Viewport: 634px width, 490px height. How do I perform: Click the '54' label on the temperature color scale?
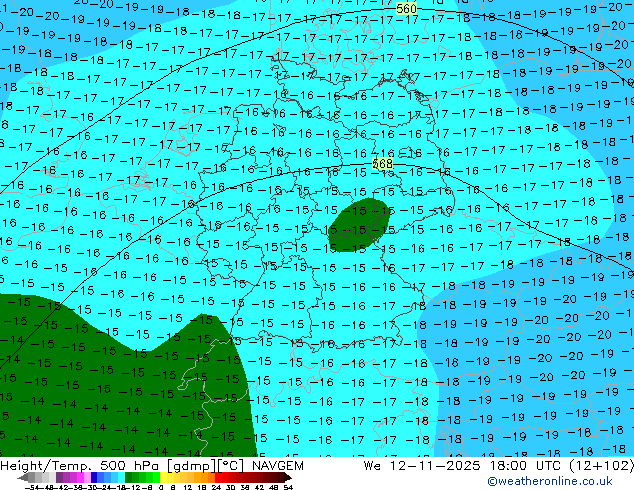(x=287, y=487)
